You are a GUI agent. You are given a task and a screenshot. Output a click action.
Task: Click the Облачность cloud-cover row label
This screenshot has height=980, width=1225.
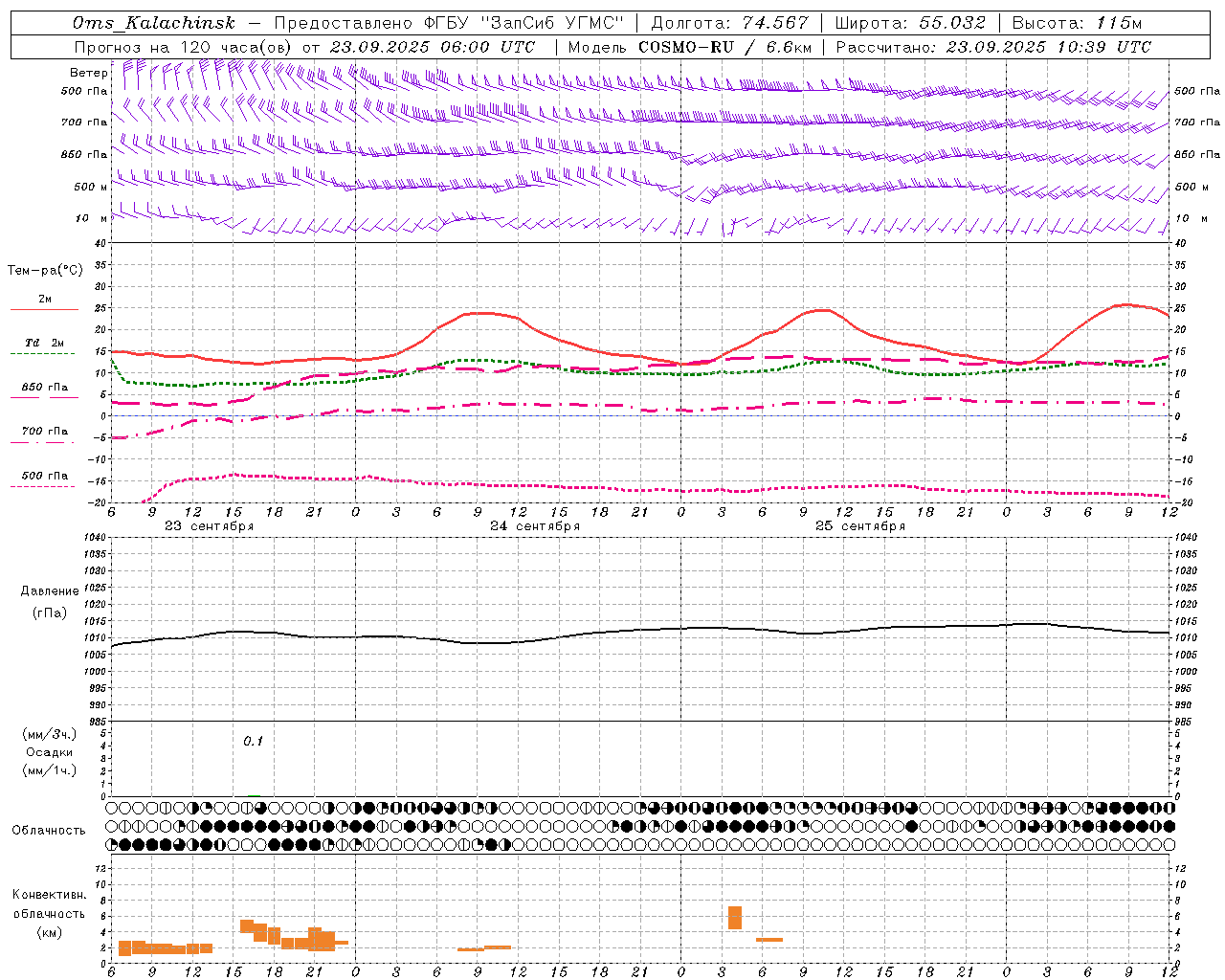click(49, 830)
